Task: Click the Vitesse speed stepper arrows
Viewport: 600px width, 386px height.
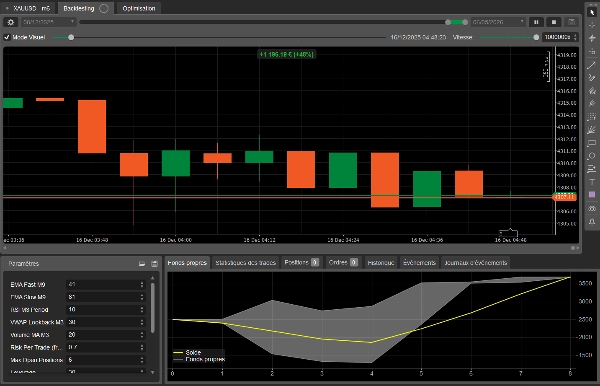Action: point(575,37)
